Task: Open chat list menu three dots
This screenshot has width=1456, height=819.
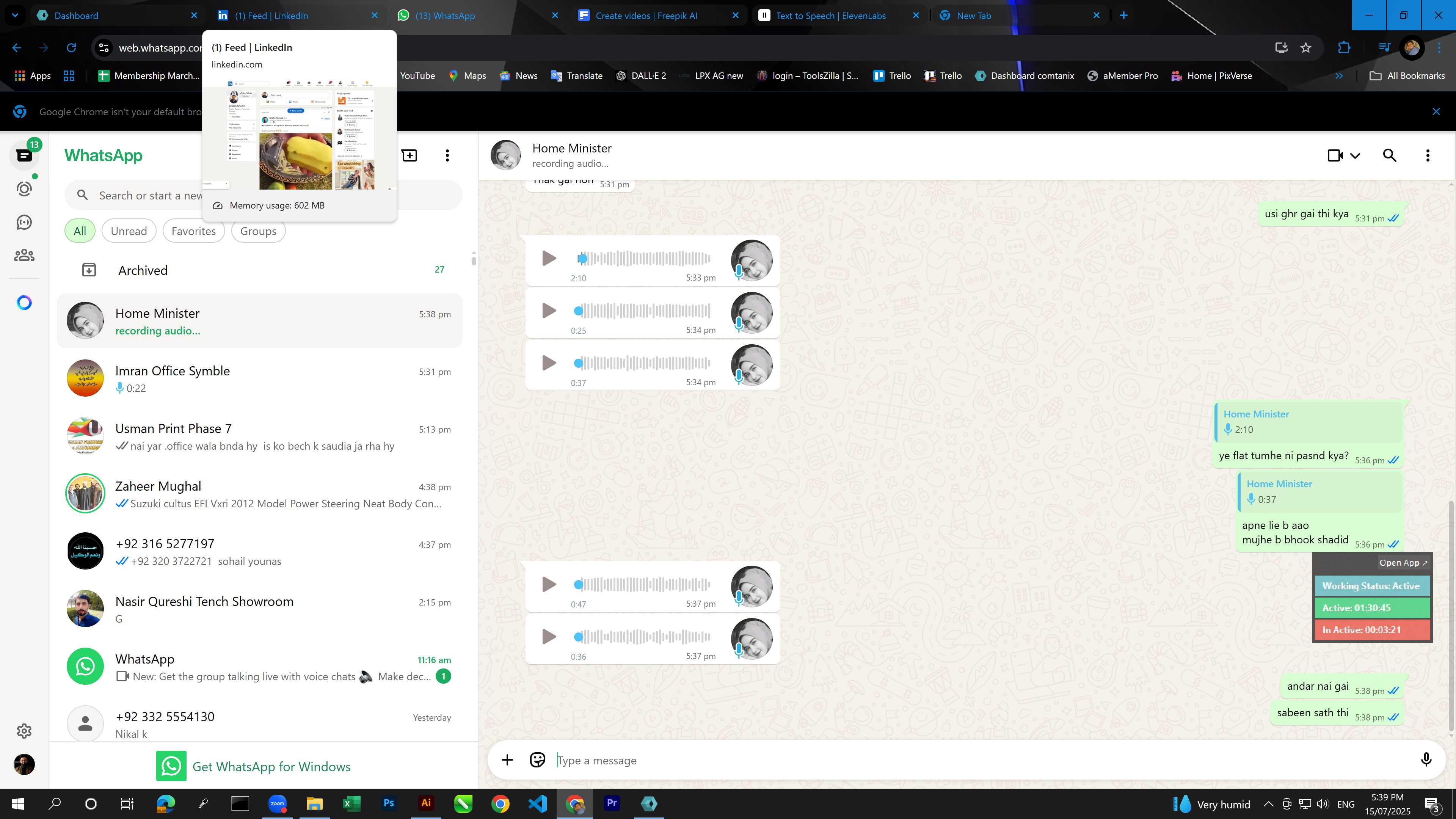Action: [447, 155]
